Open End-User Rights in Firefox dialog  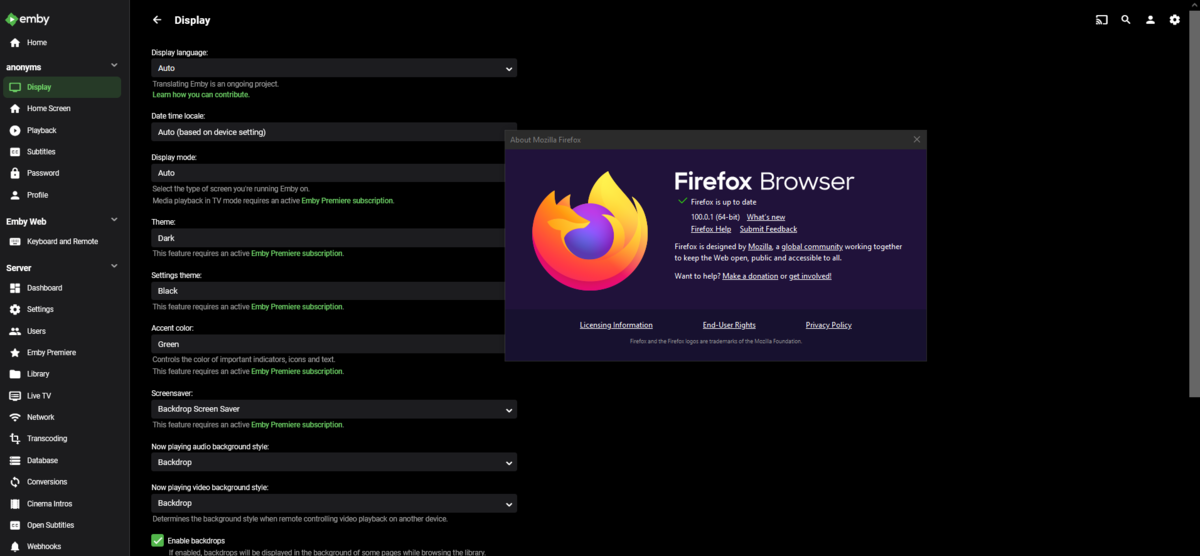coord(729,325)
